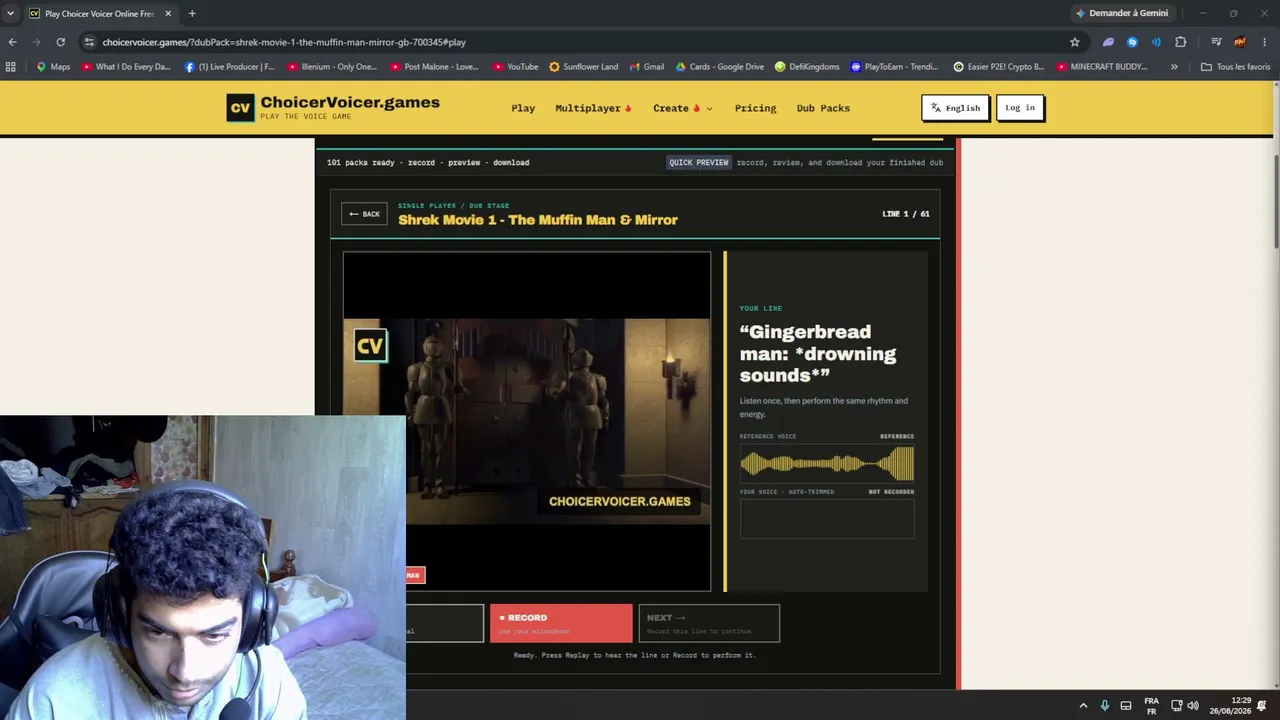The image size is (1280, 720).
Task: Go back with the BACK button
Action: pyautogui.click(x=364, y=214)
